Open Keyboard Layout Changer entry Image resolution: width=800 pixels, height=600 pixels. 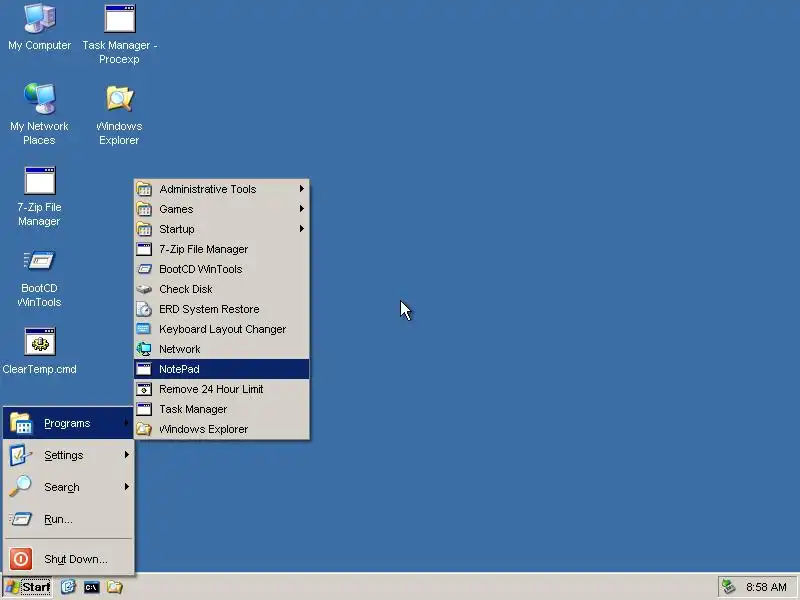pos(221,329)
